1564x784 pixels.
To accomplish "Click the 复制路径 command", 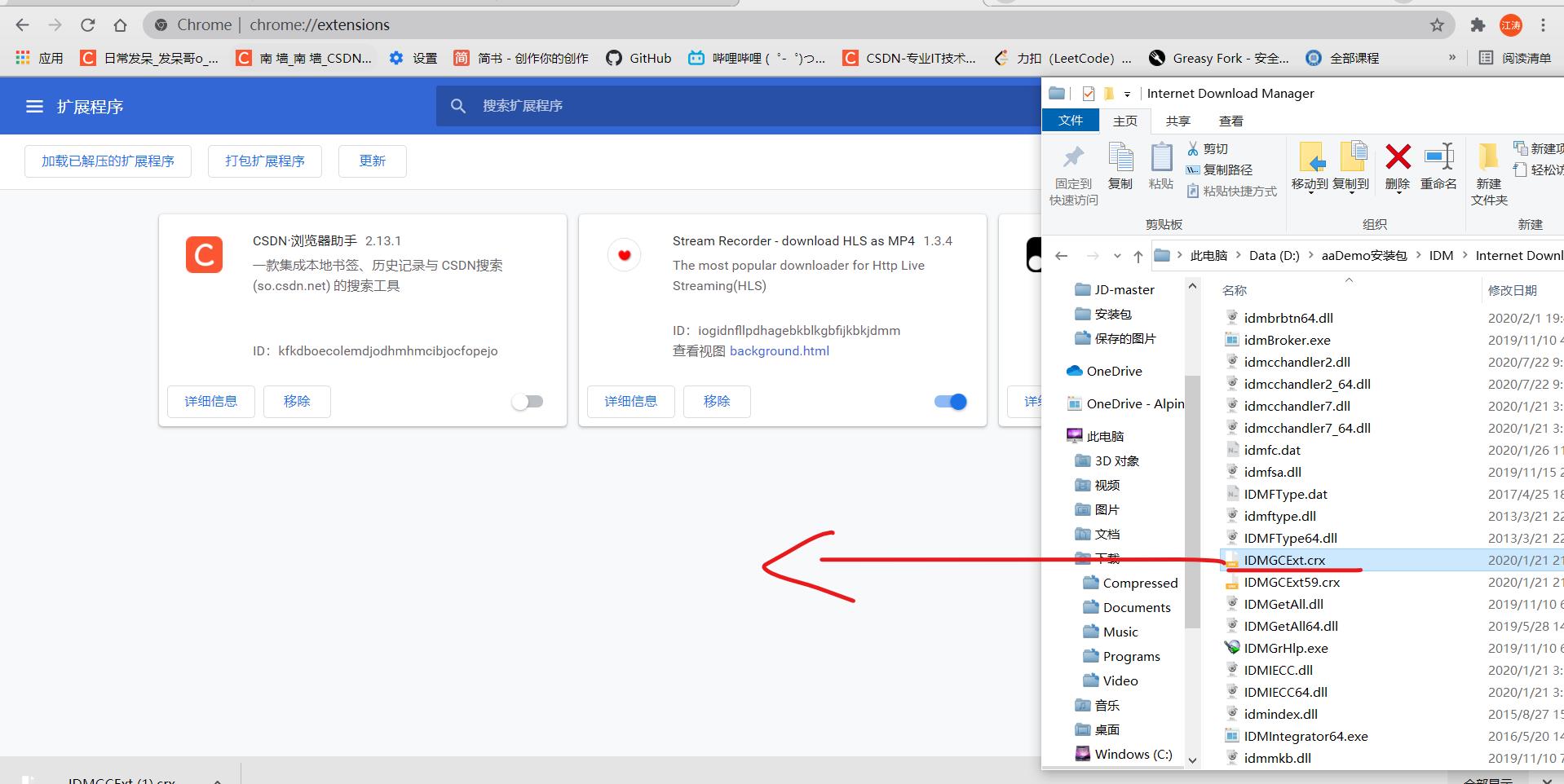I will click(x=1219, y=170).
